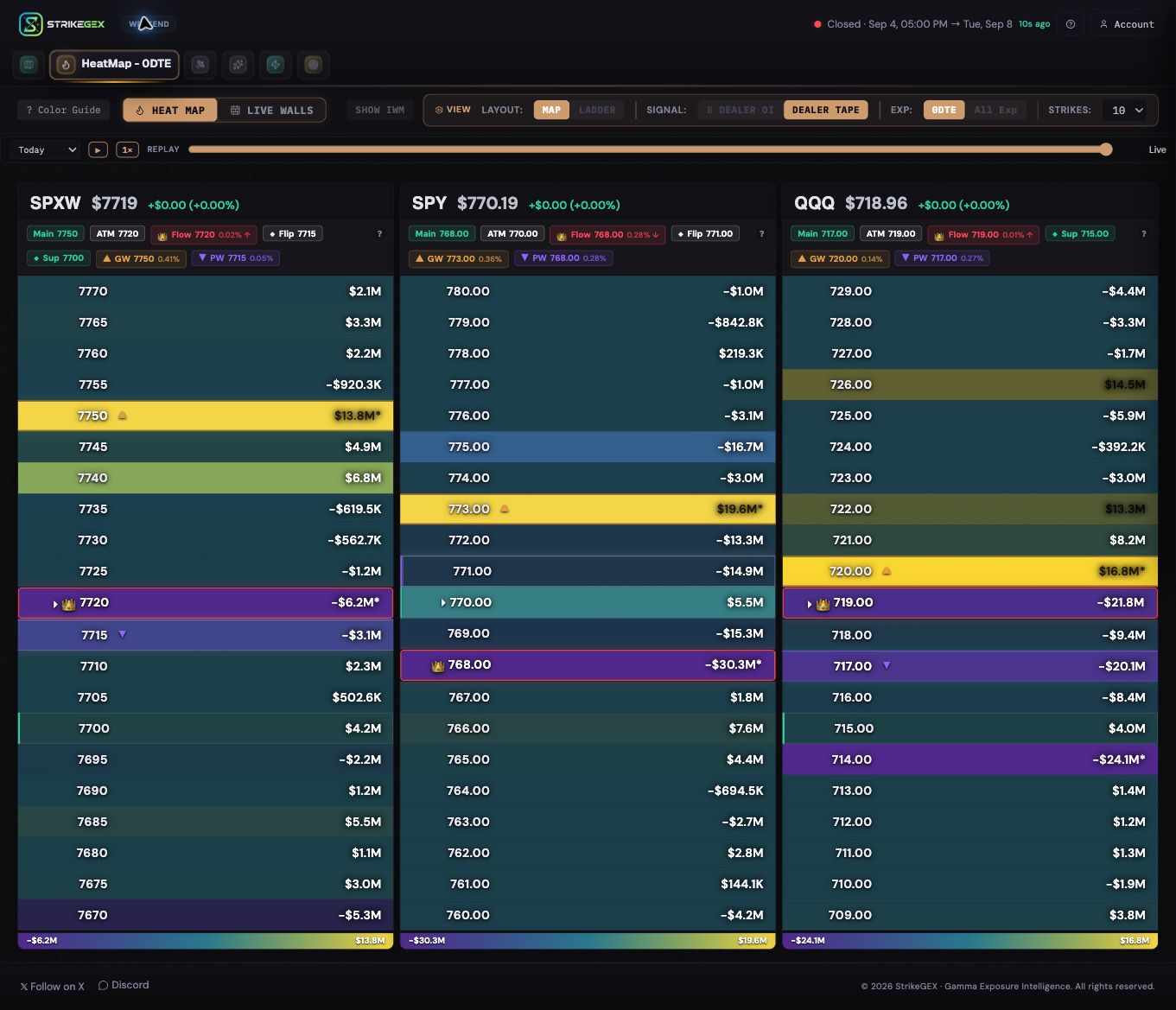Click the crown icon on SPXW 7720 row
The height and width of the screenshot is (1010, 1176).
click(69, 603)
